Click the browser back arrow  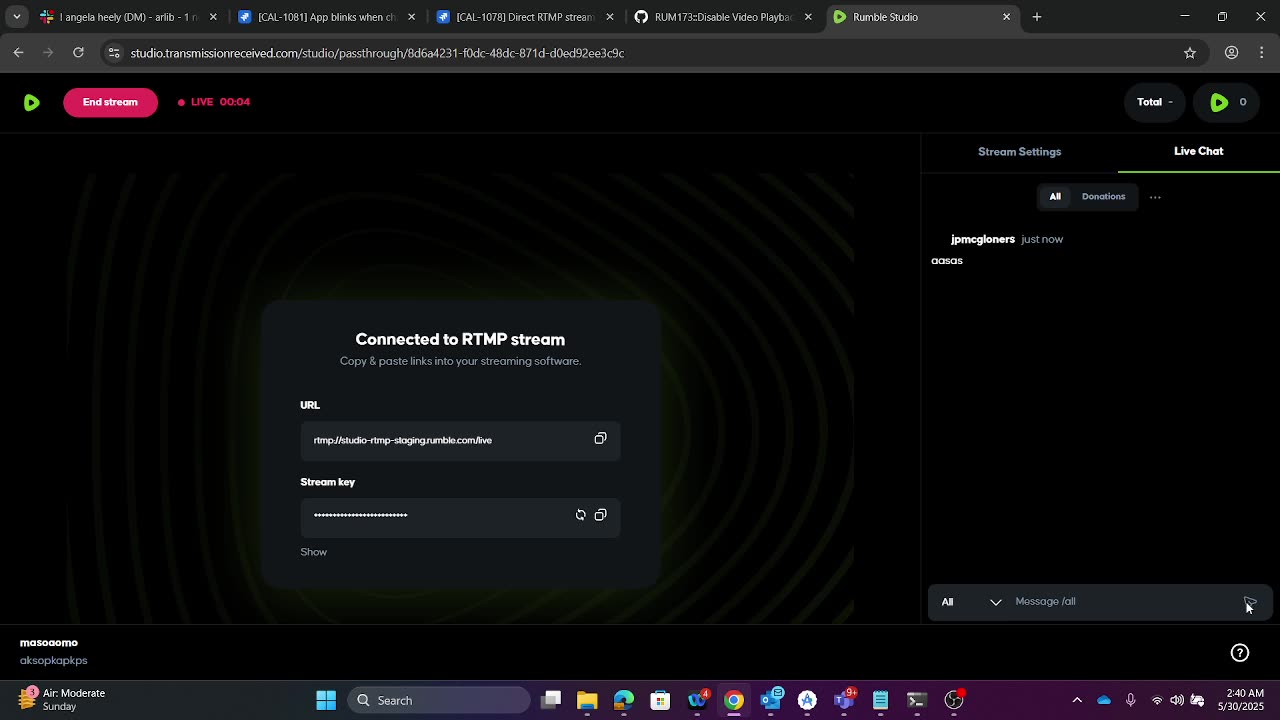coord(19,53)
